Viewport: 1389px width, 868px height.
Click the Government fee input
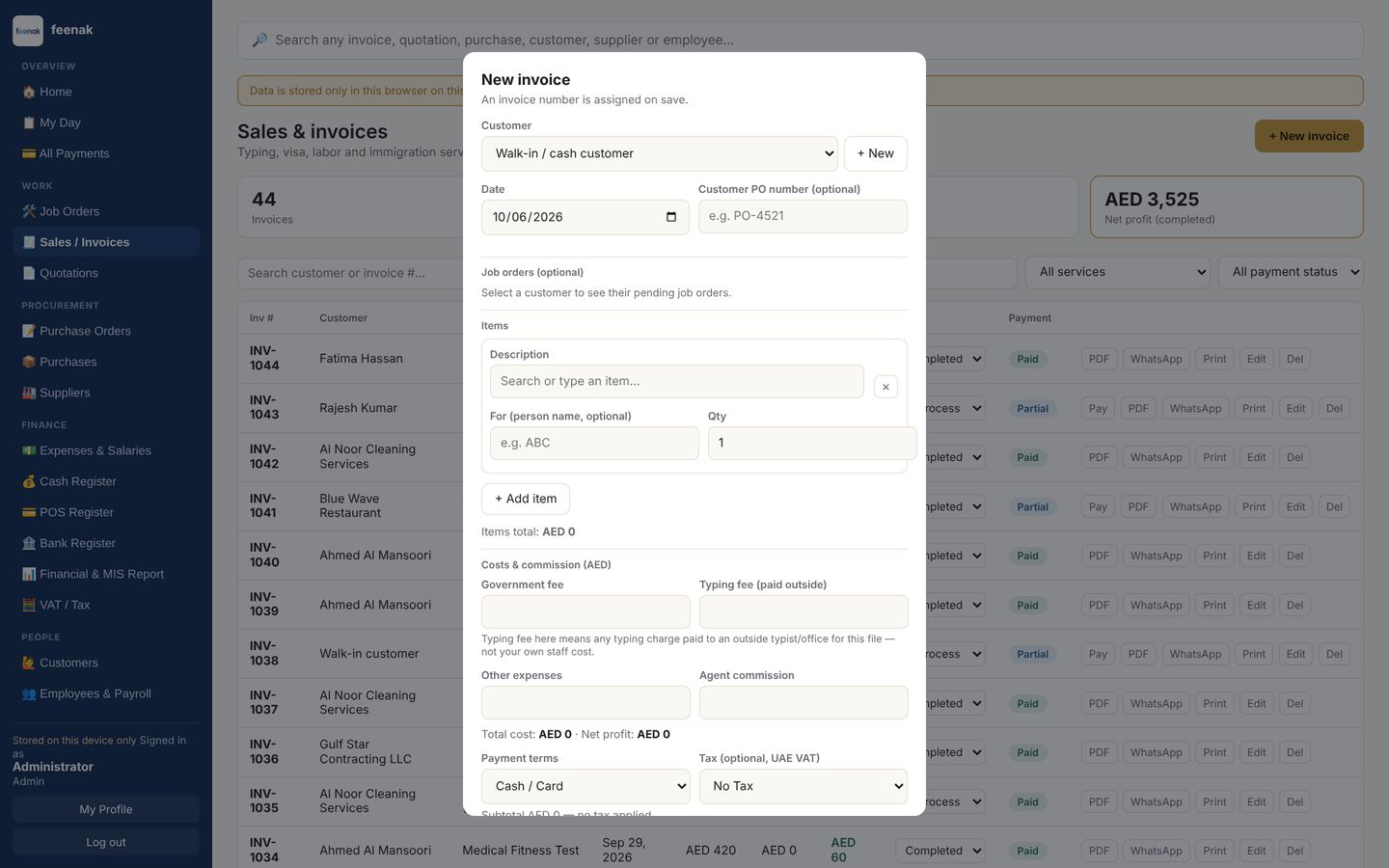[586, 611]
